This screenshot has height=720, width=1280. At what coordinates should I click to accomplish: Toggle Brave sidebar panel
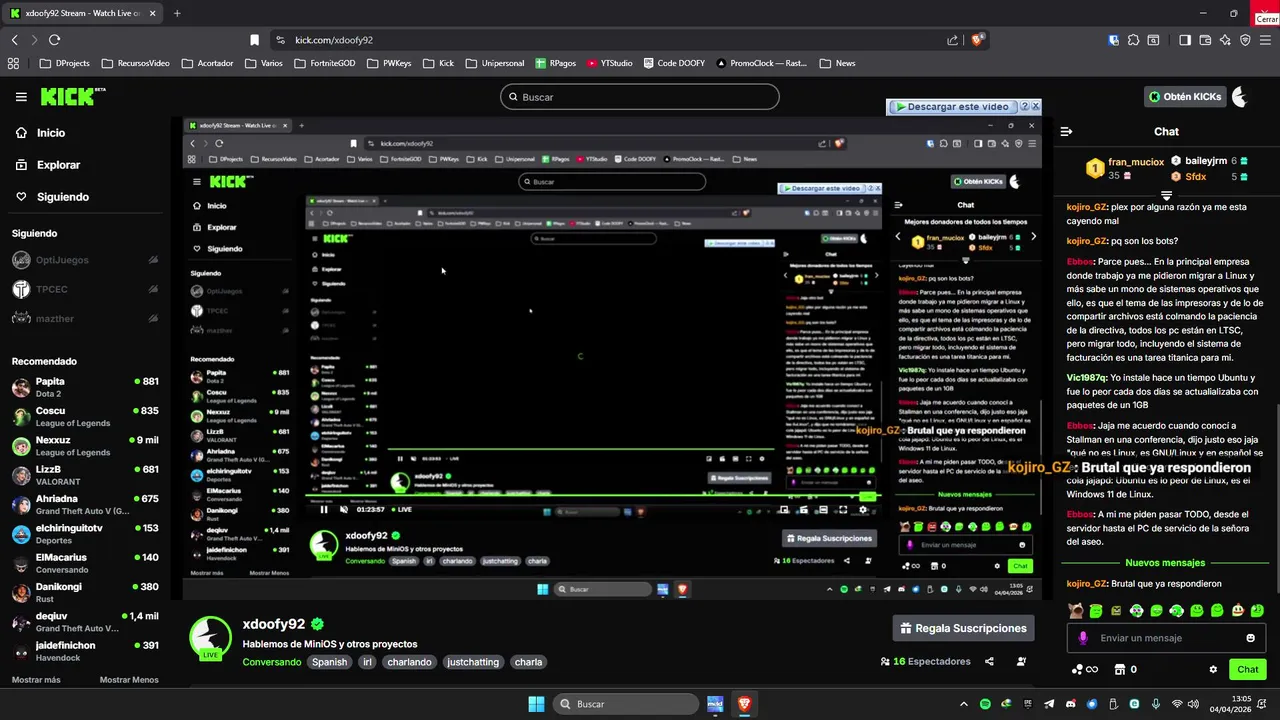(1185, 40)
